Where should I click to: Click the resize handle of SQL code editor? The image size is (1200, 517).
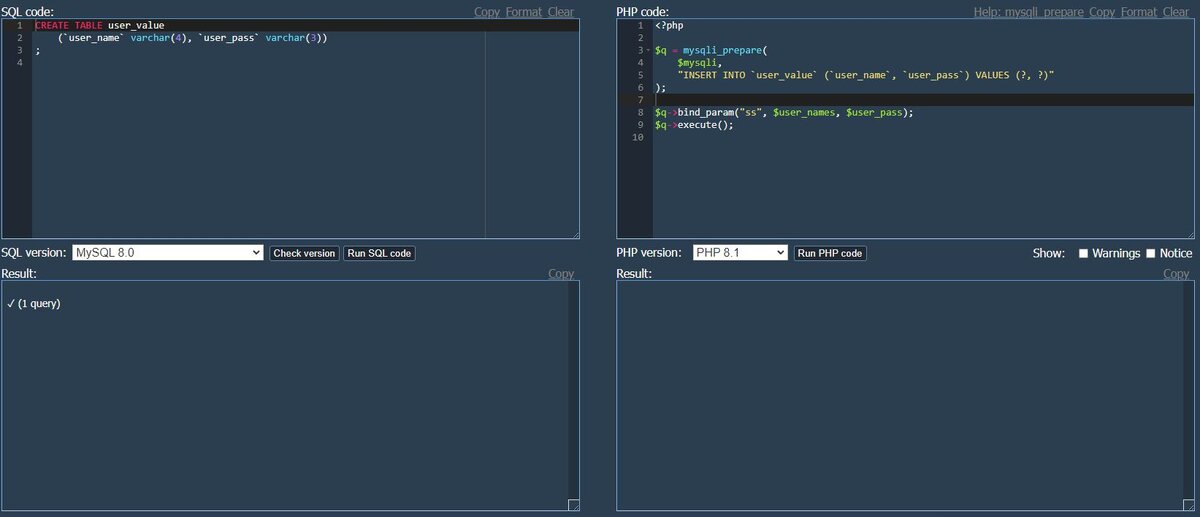click(x=574, y=233)
